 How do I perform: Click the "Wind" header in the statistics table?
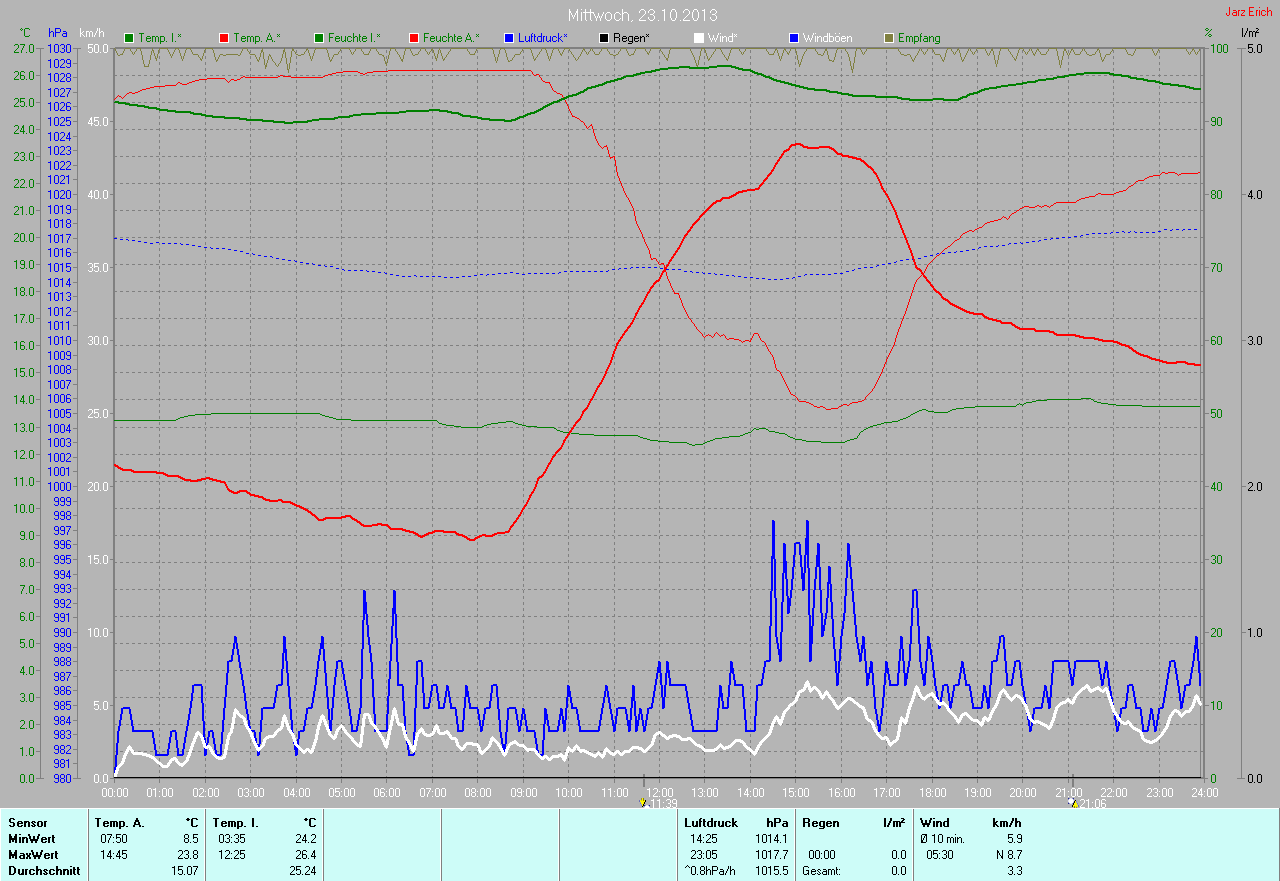point(934,823)
